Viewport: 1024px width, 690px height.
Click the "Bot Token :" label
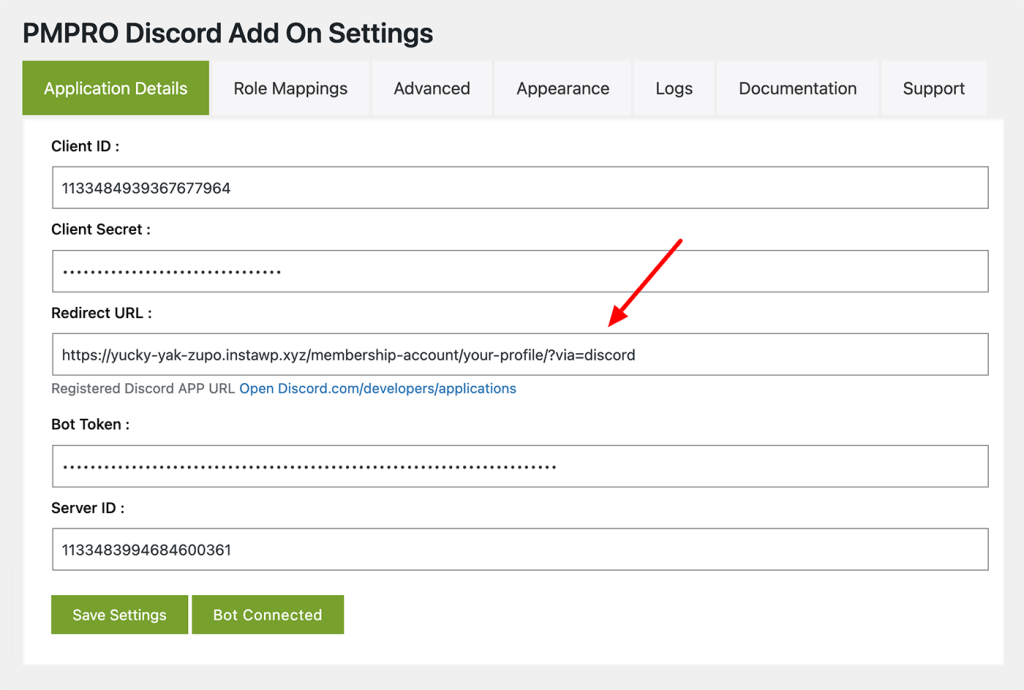(x=91, y=424)
